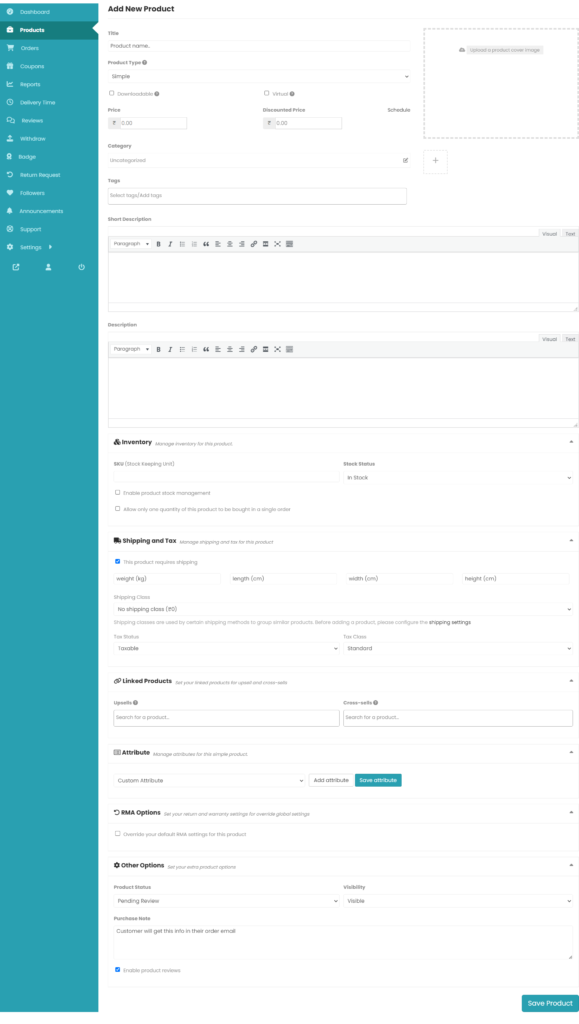Image resolution: width=579 pixels, height=1024 pixels.
Task: Click the Reviews sidebar icon
Action: point(10,120)
